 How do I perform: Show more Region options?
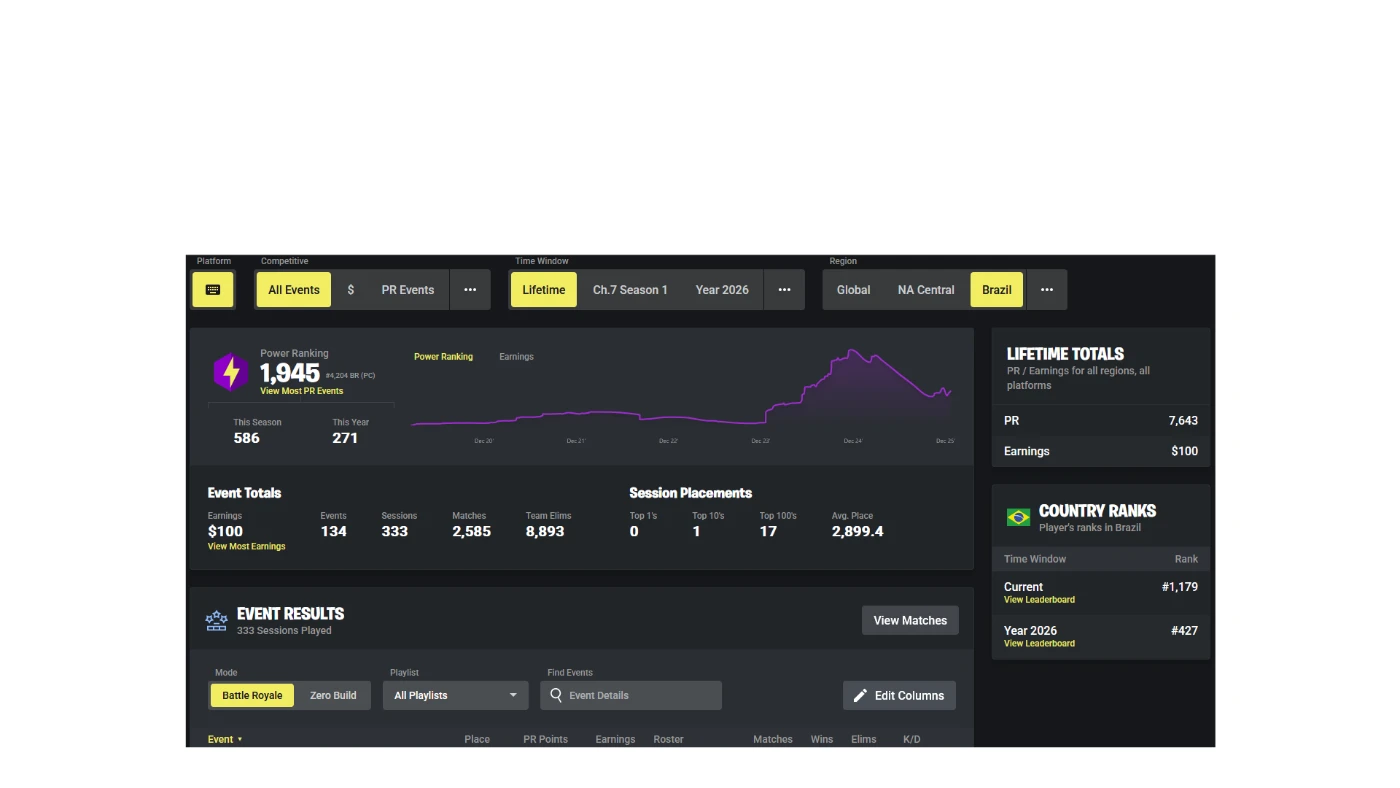(x=1046, y=290)
